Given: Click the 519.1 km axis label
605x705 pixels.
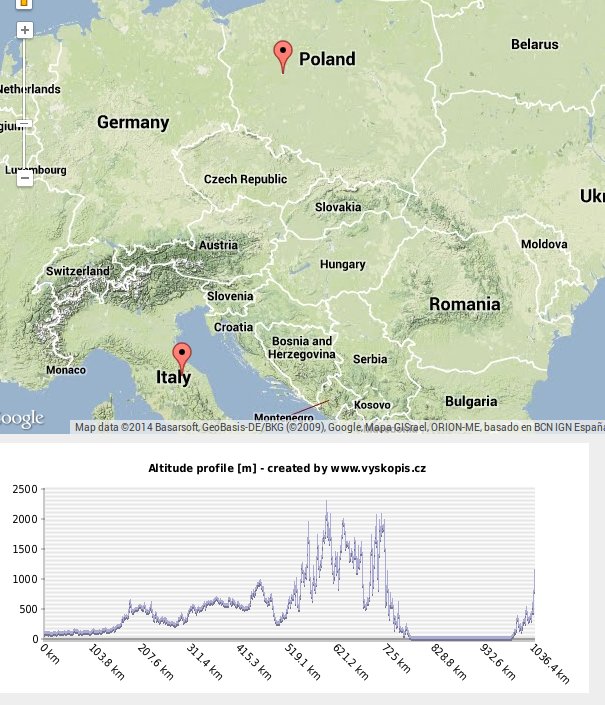Looking at the screenshot, I should [302, 662].
